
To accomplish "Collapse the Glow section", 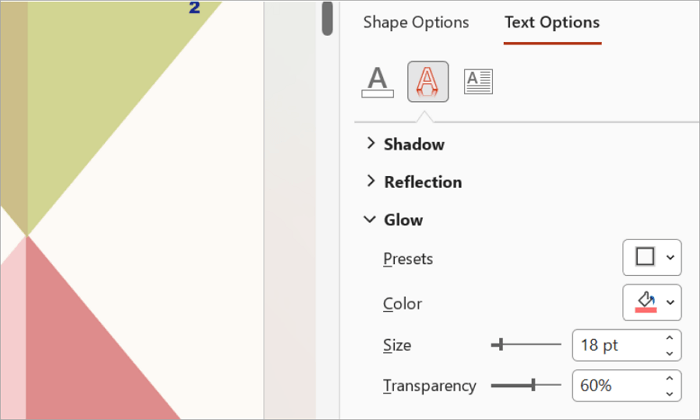I will coord(403,220).
